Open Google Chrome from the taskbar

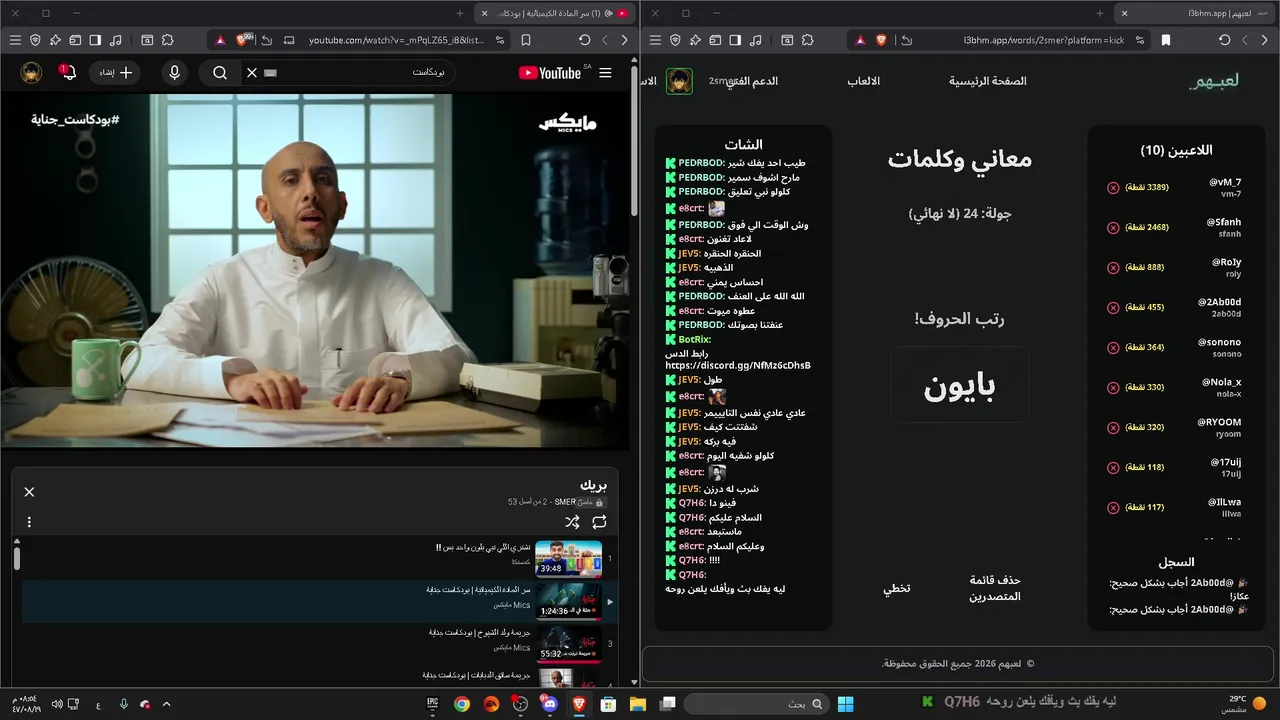click(x=462, y=704)
